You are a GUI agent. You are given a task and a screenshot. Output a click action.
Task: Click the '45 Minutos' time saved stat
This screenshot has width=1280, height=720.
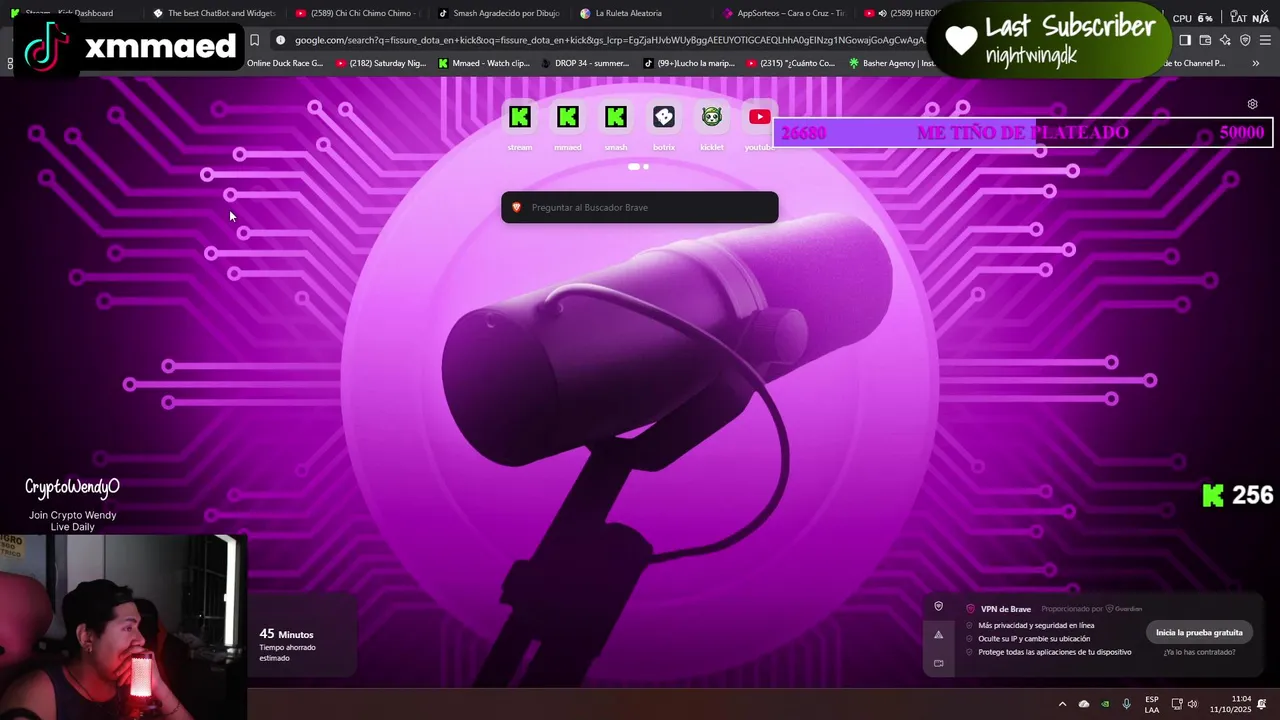(286, 634)
